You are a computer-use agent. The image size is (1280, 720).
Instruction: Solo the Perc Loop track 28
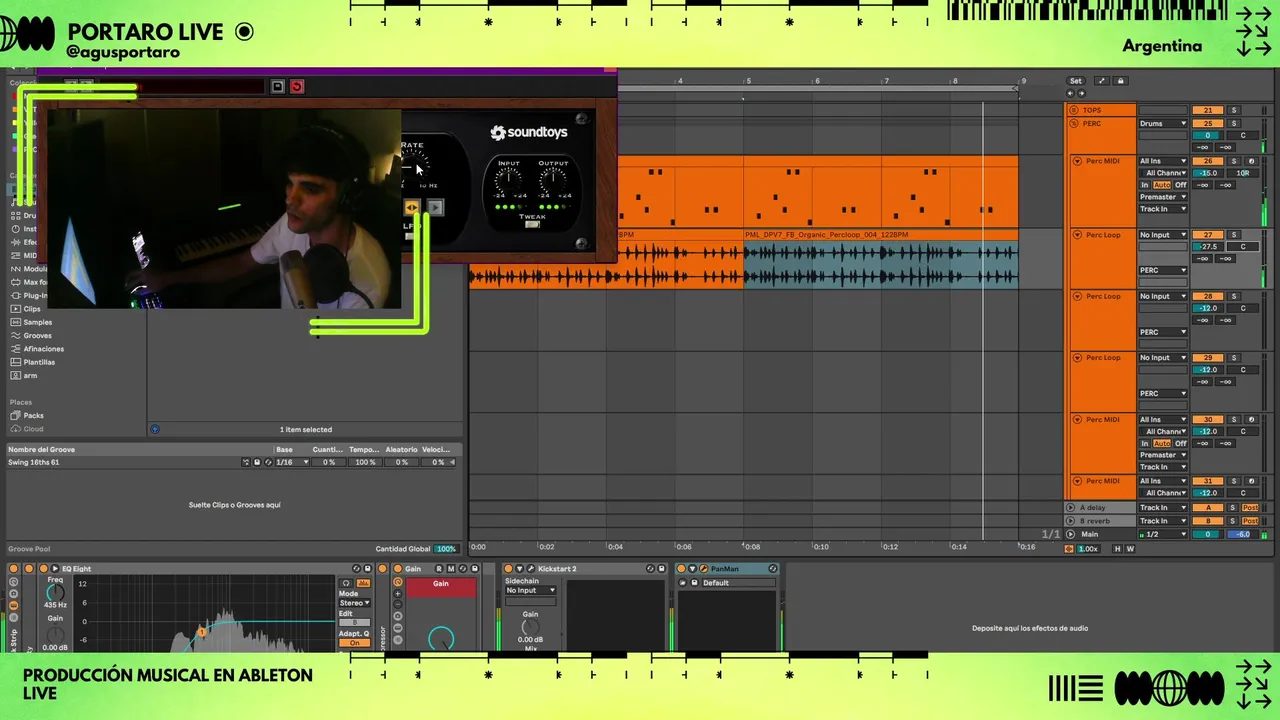coord(1233,297)
